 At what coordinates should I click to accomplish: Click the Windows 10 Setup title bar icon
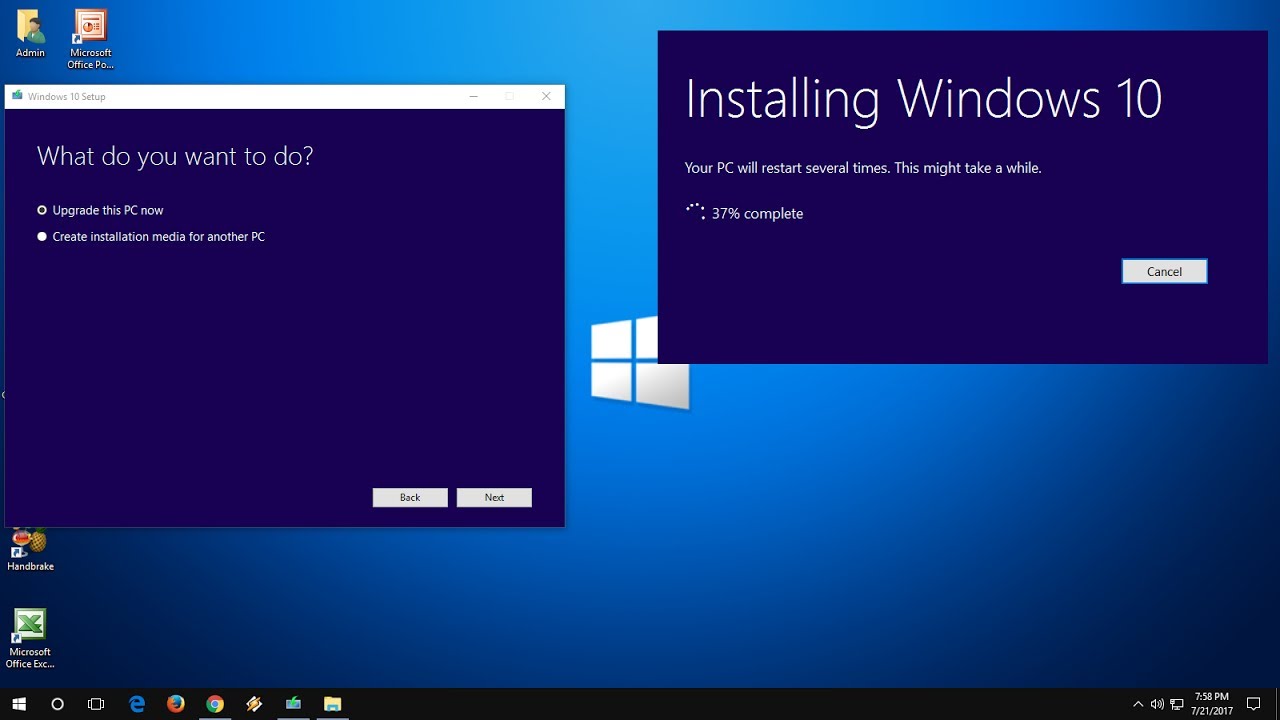click(x=17, y=96)
